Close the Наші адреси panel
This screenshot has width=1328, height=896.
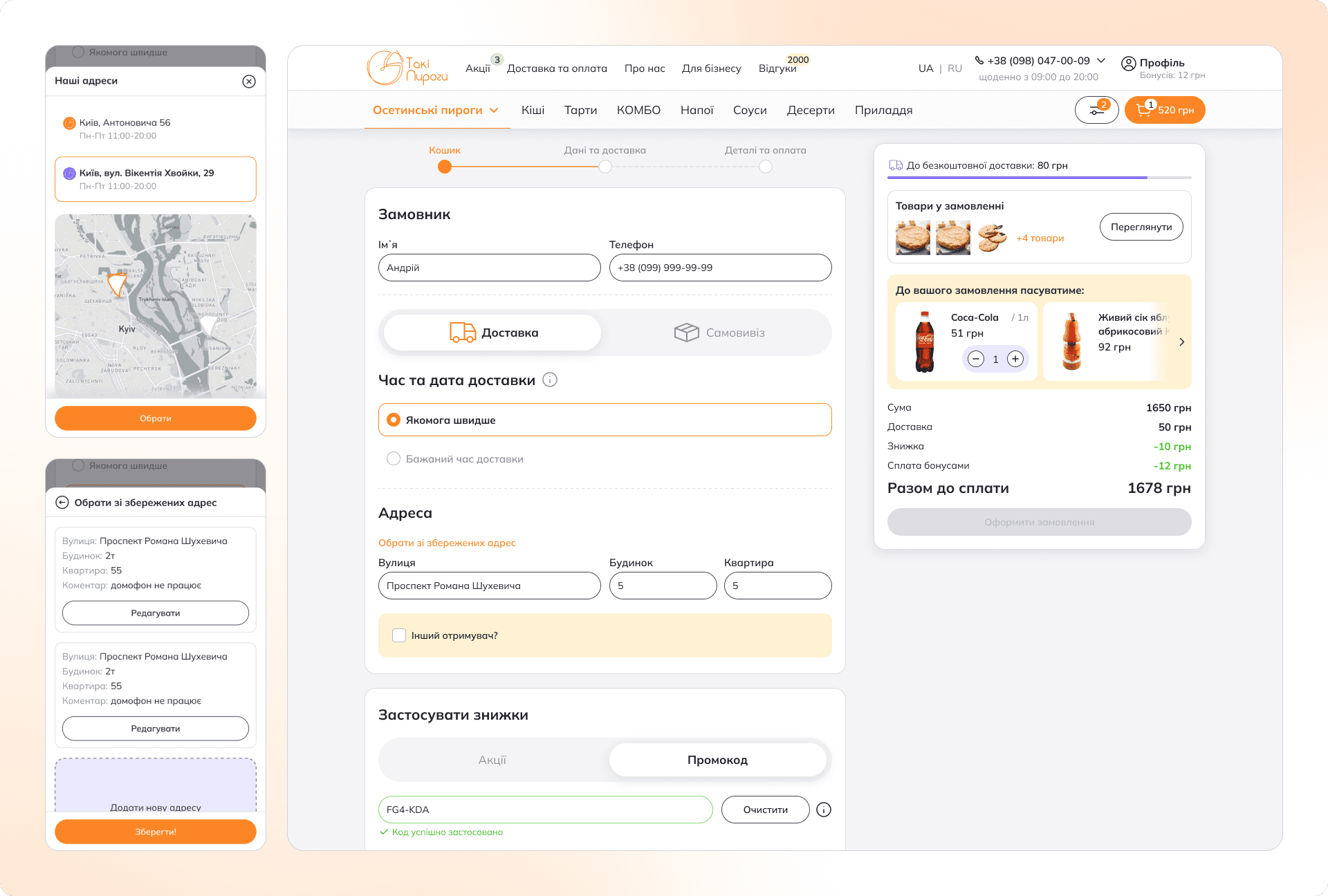pyautogui.click(x=249, y=82)
